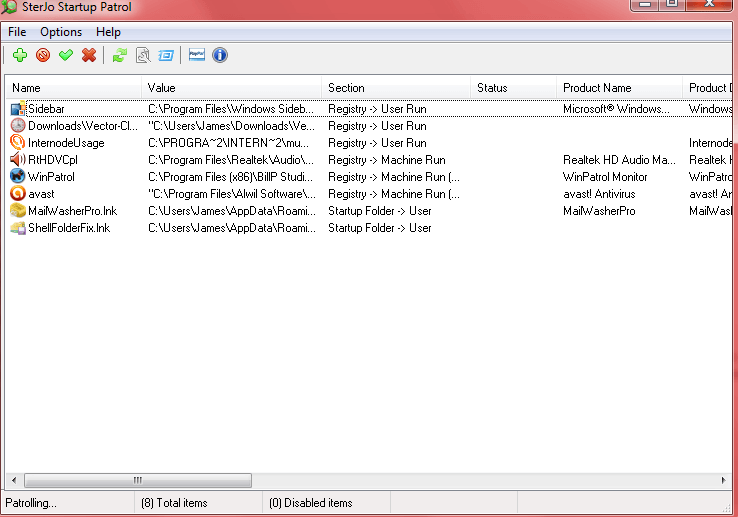738x517 pixels.
Task: Click the Patrolling... status text
Action: tap(31, 503)
